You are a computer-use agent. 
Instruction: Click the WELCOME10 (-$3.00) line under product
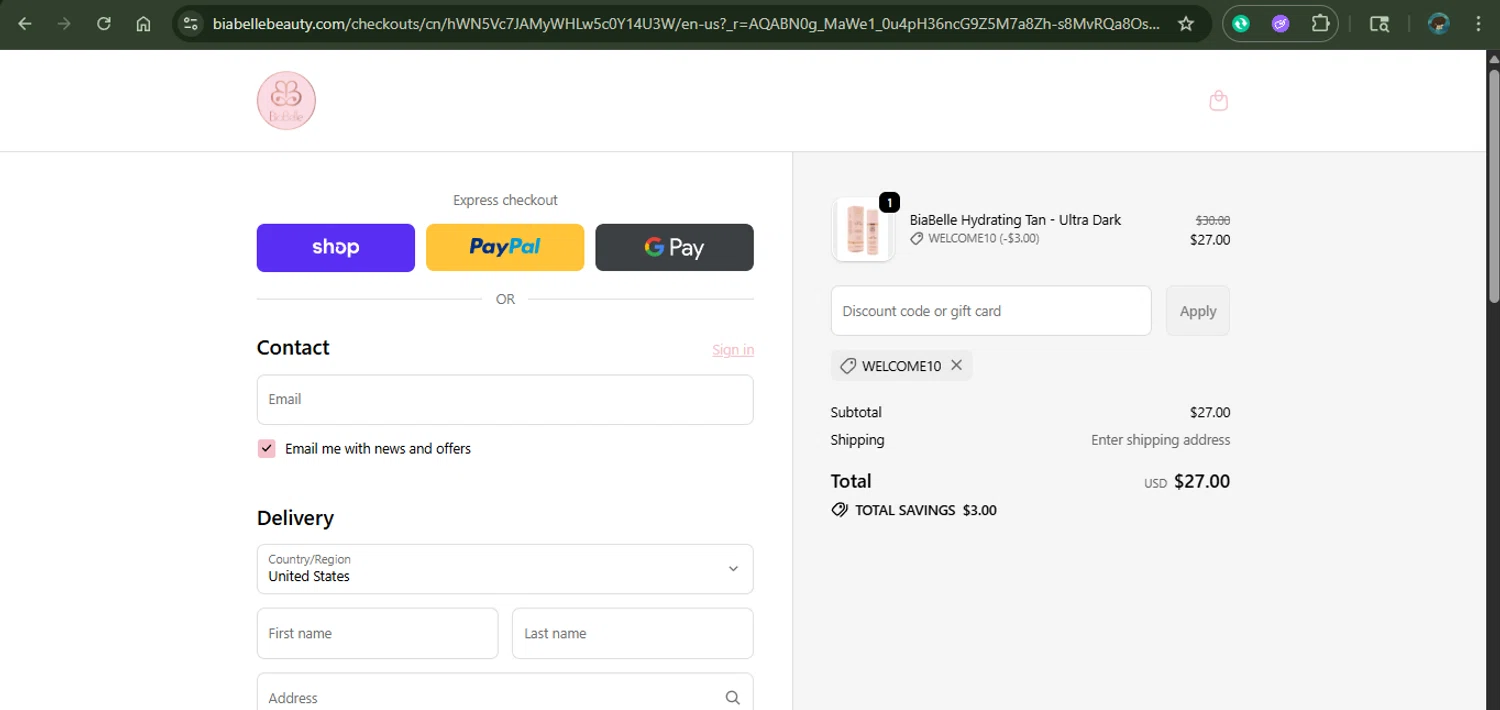tap(975, 239)
